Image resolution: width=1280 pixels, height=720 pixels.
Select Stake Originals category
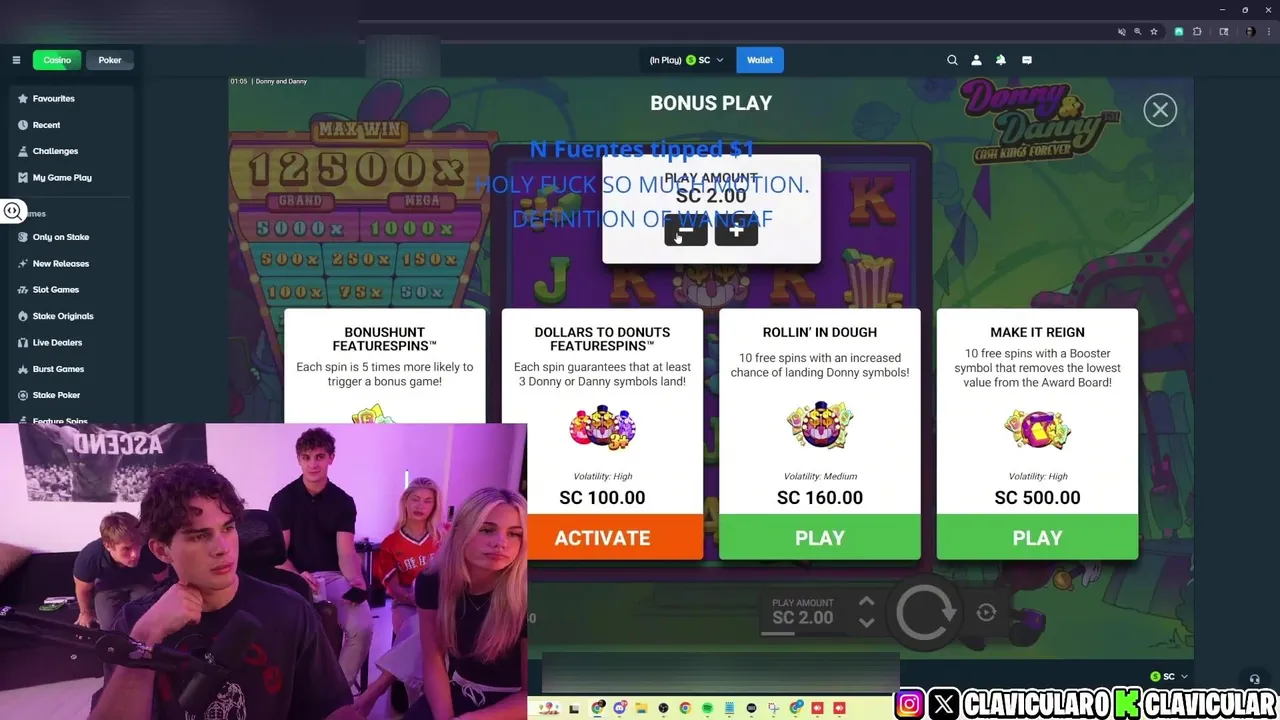[x=71, y=316]
